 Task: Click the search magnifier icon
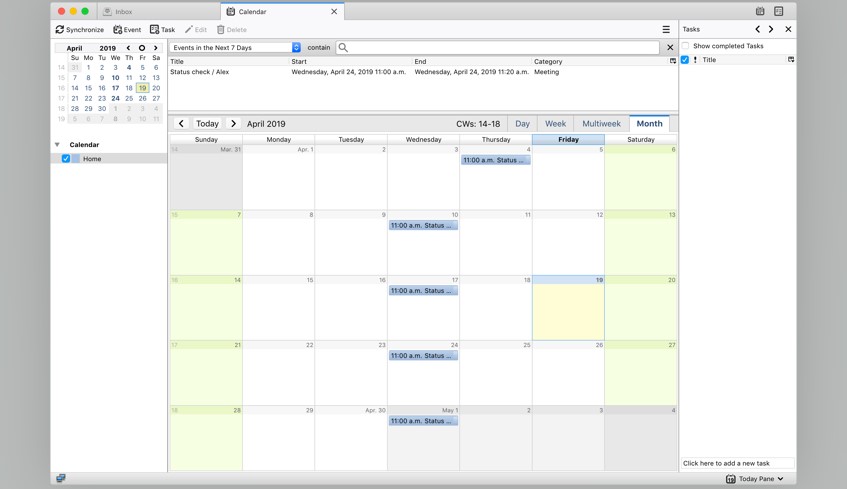tap(343, 48)
